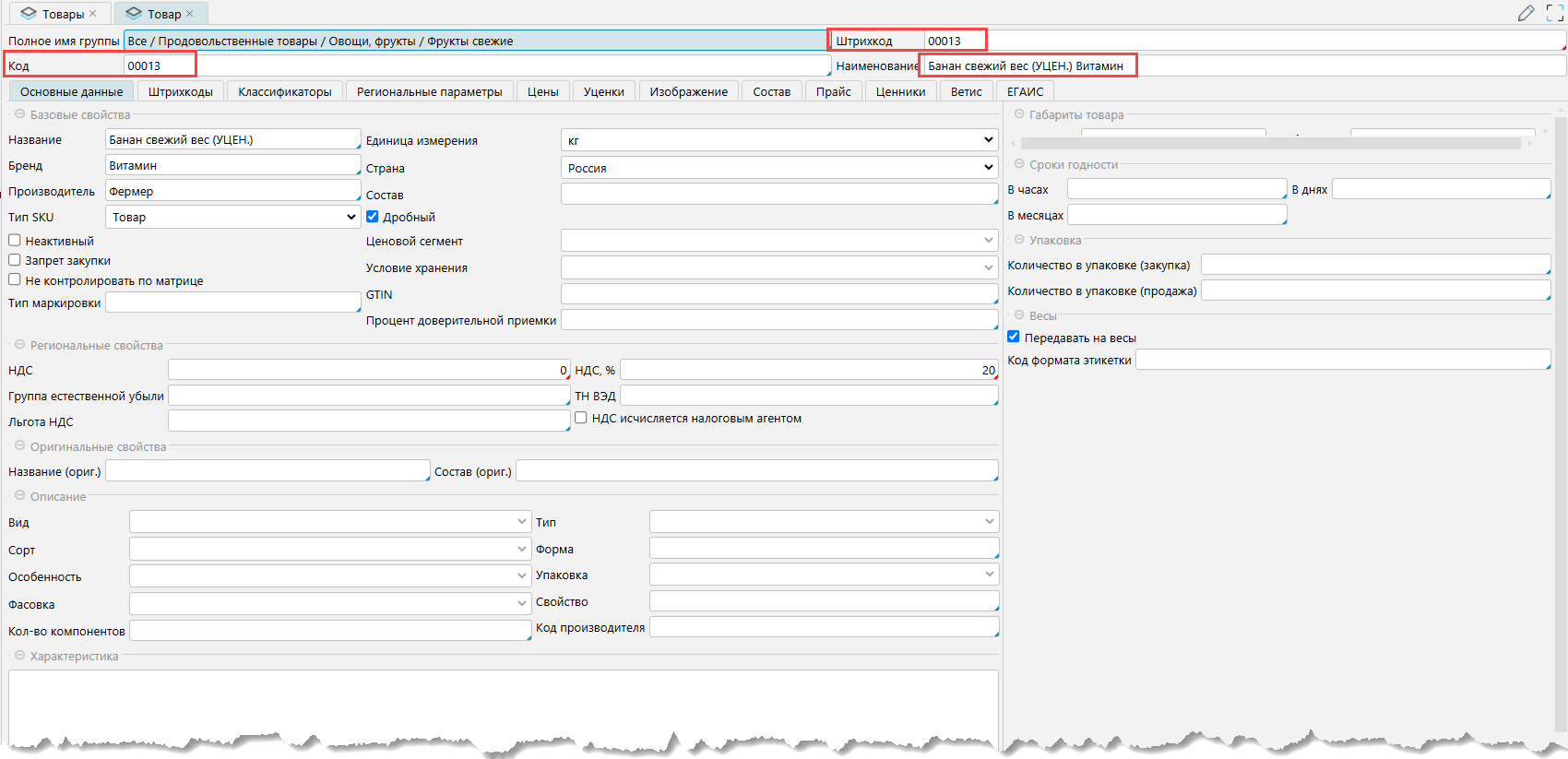Open the Региональные параметры tab
Screen dimensions: 1568x759
[x=429, y=91]
